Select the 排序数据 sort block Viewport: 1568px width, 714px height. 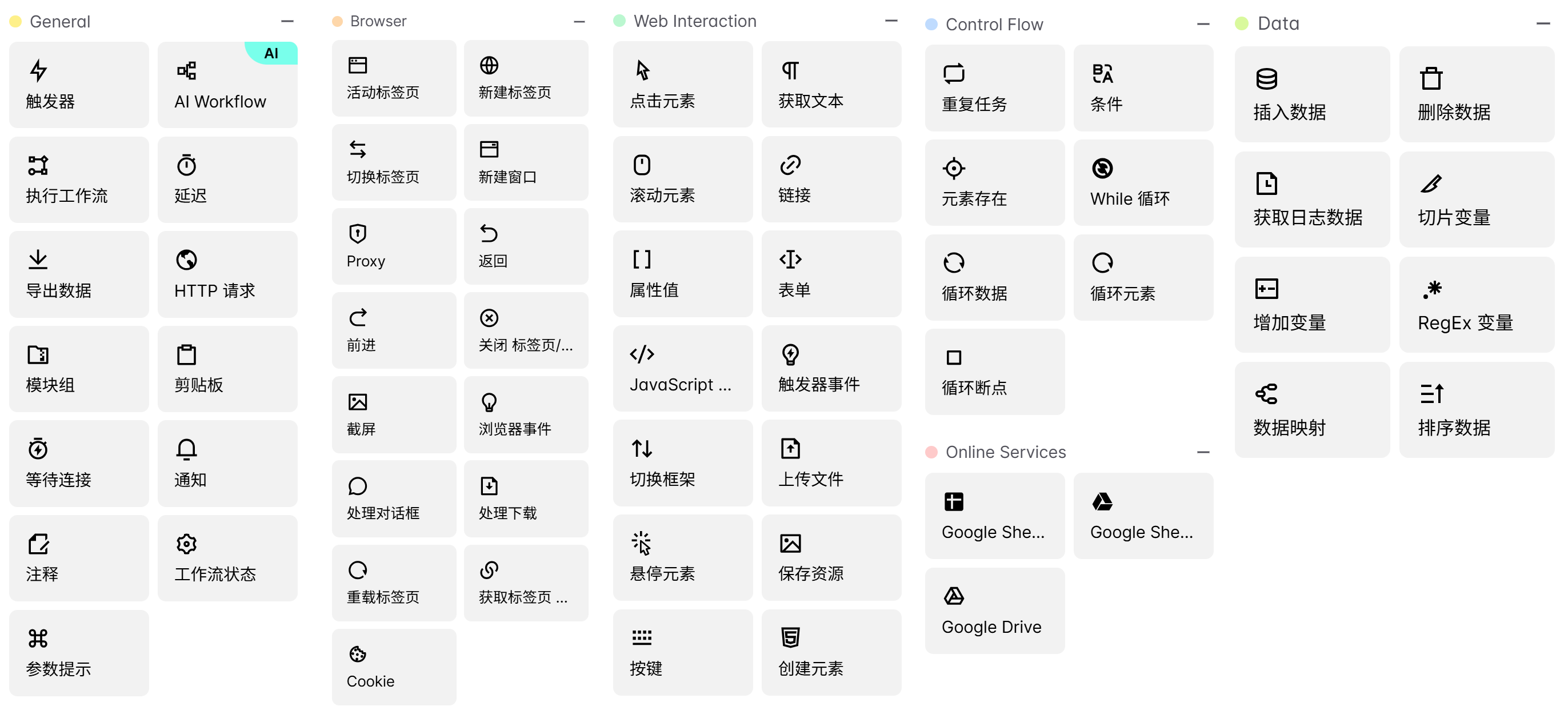click(x=1477, y=410)
